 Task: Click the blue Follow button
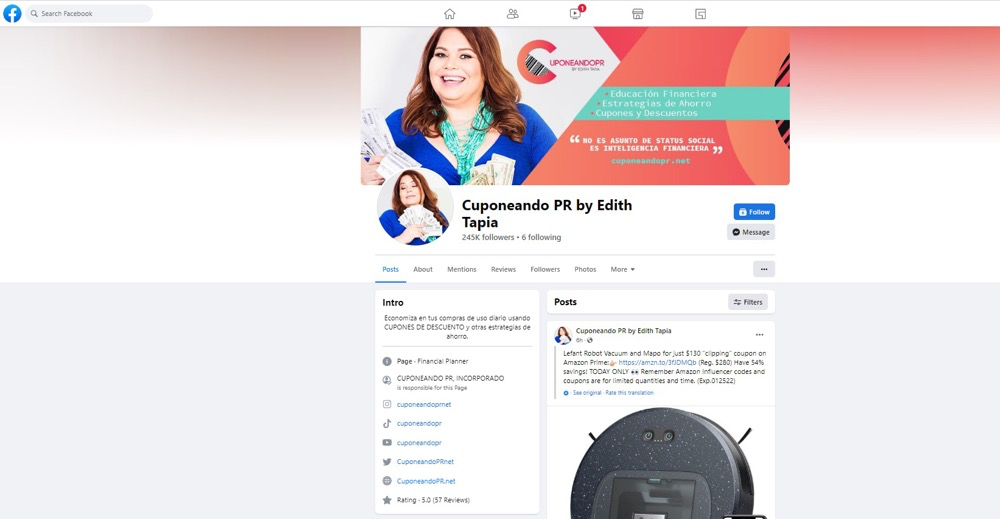click(x=754, y=212)
